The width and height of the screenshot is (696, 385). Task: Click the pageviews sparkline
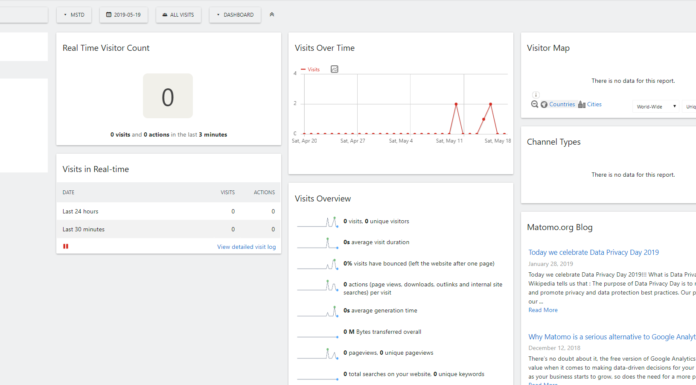[318, 353]
